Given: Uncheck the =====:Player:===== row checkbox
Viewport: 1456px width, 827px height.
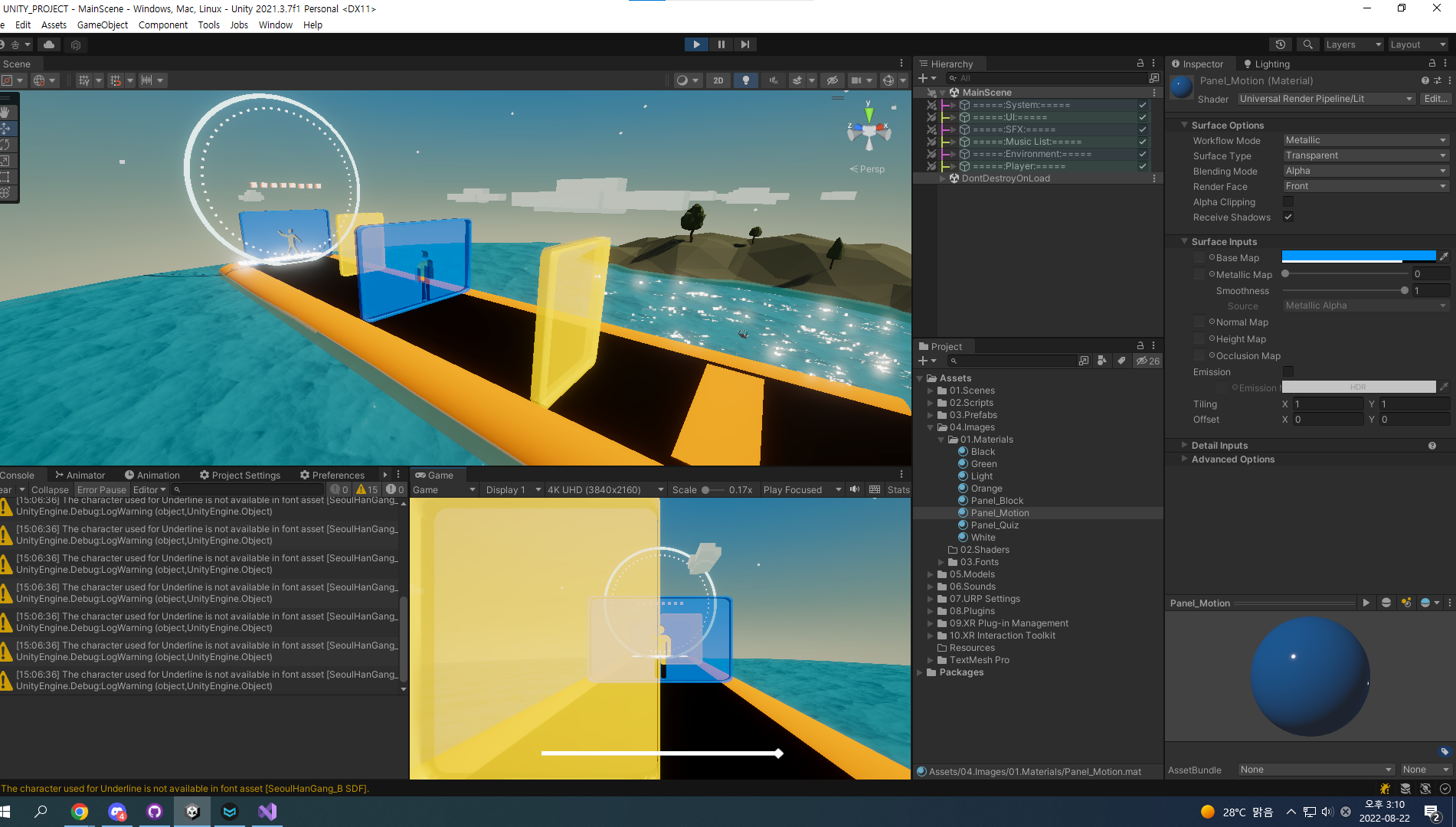Looking at the screenshot, I should click(x=1143, y=166).
